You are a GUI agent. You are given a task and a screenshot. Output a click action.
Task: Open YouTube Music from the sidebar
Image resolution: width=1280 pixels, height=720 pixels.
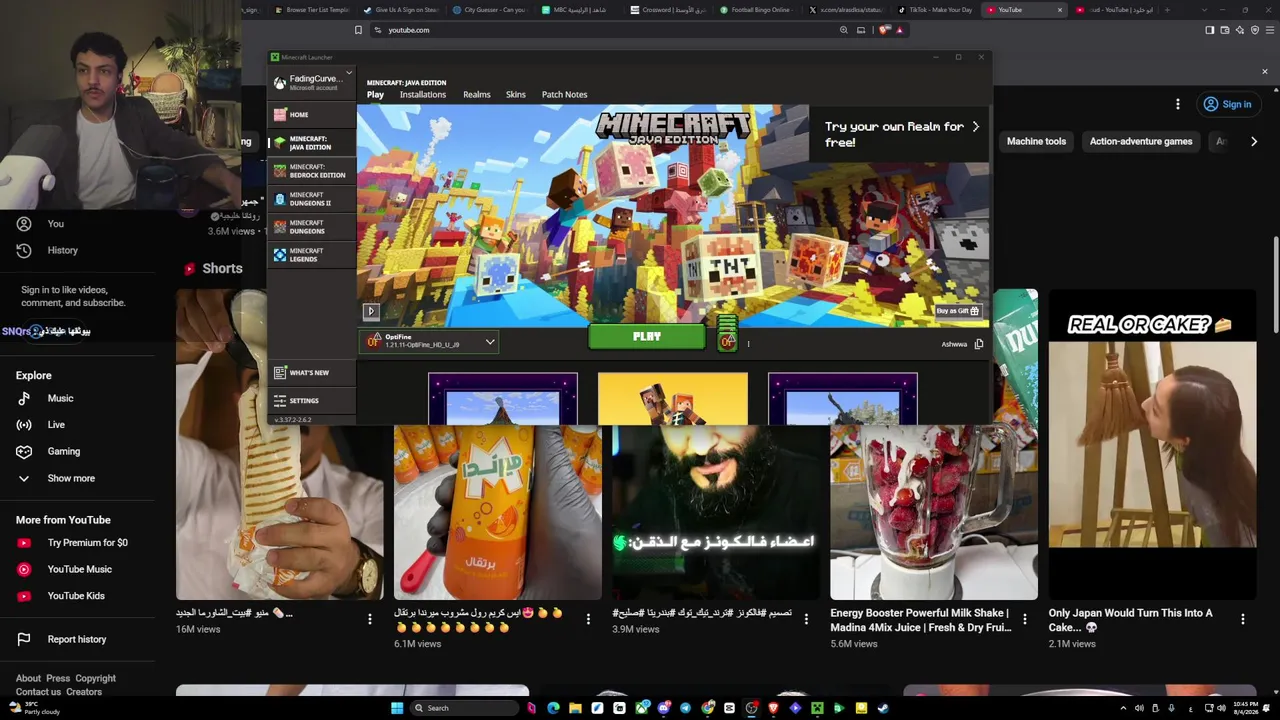pos(78,569)
